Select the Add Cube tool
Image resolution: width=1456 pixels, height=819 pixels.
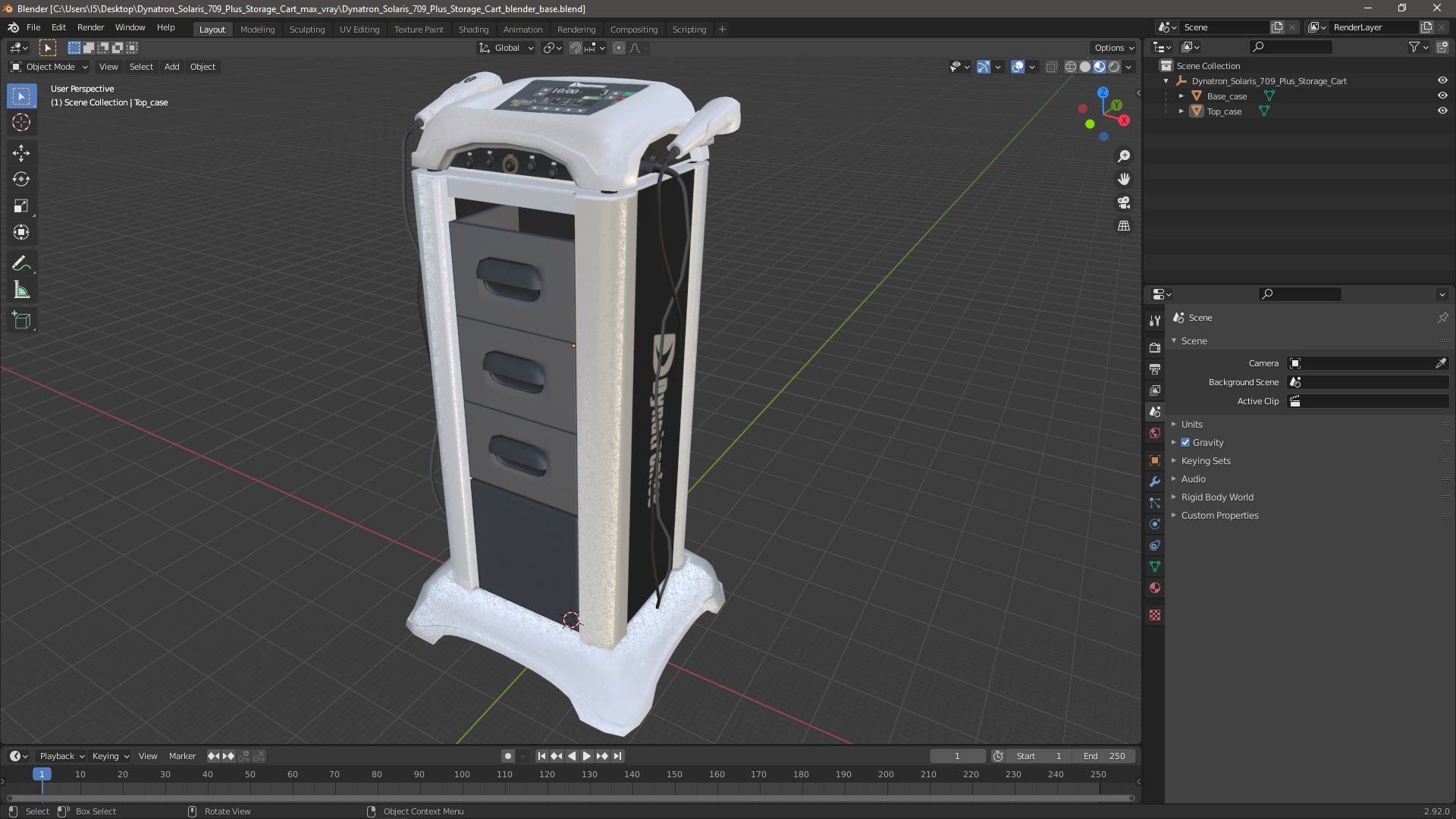[x=21, y=321]
